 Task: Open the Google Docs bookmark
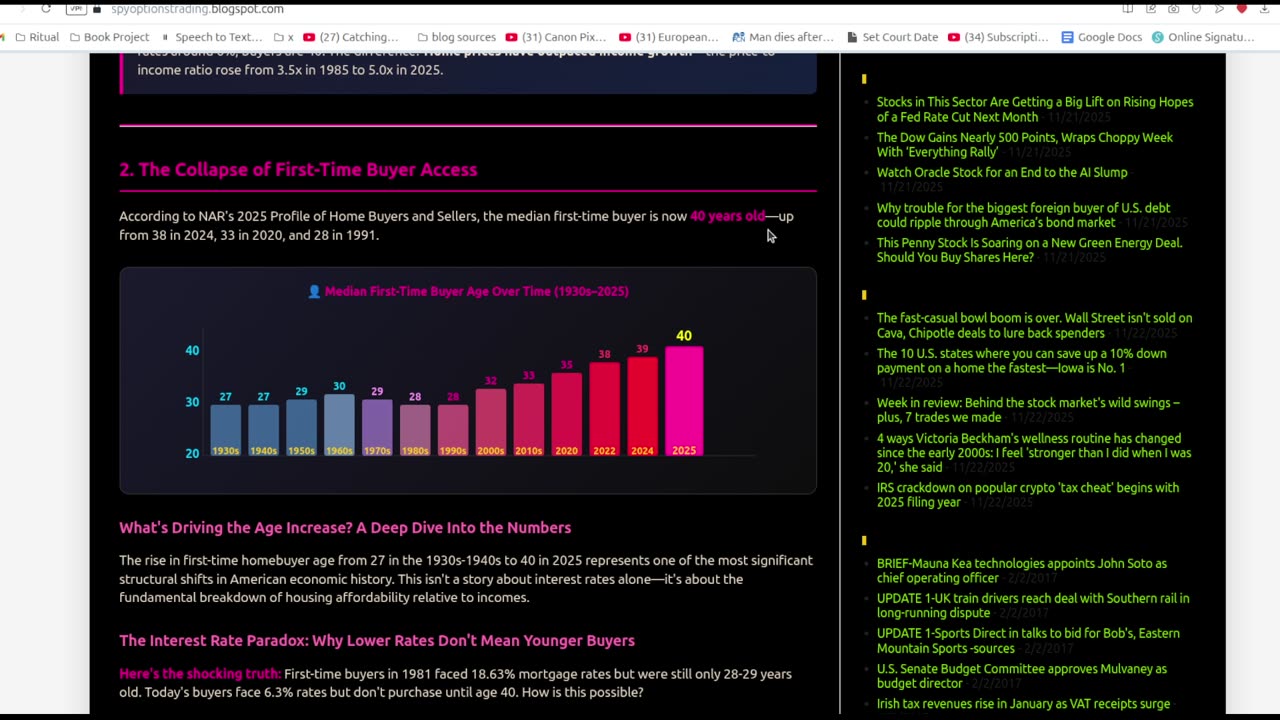[1101, 37]
